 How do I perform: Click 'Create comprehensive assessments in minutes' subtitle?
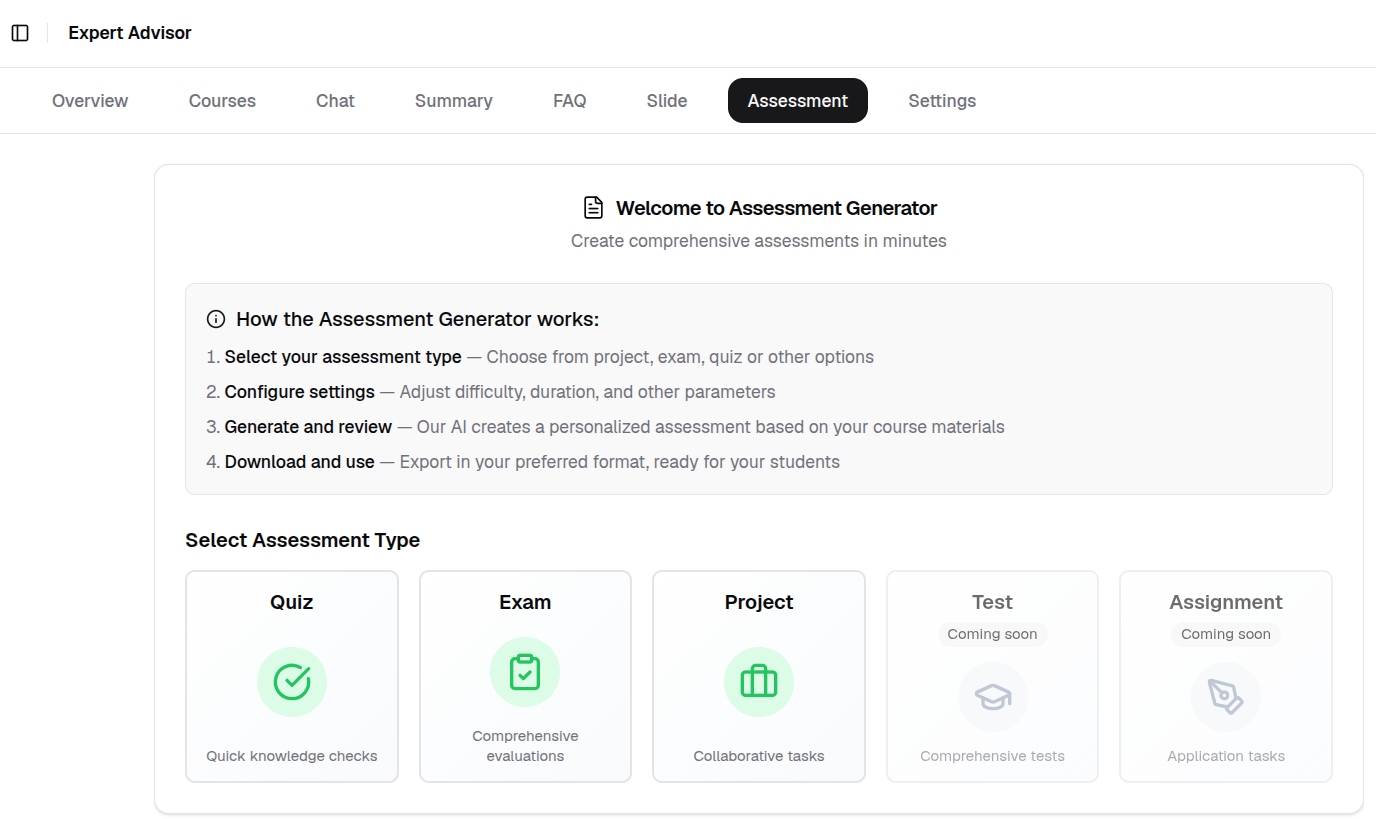pos(759,241)
